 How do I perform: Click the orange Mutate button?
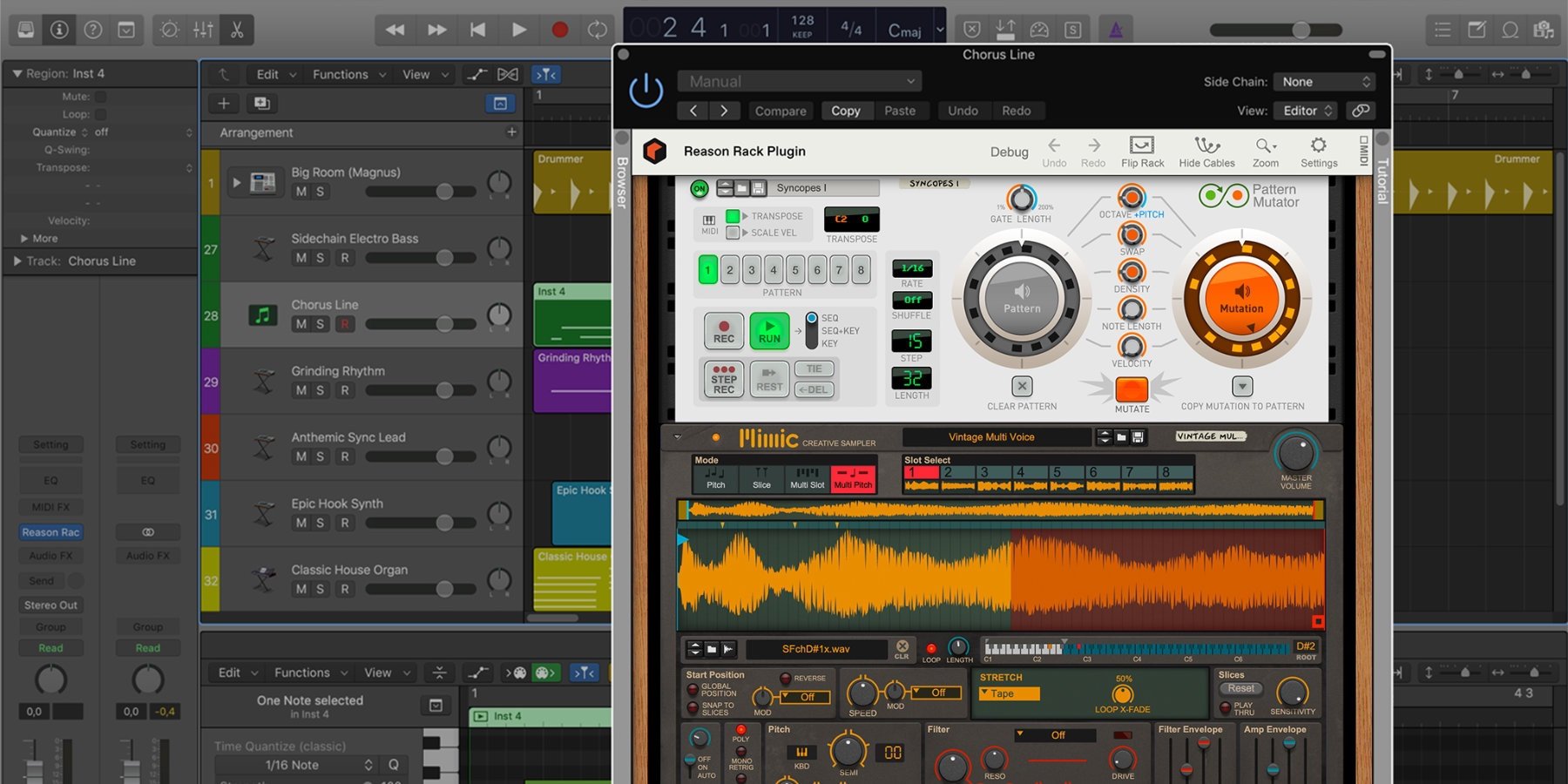click(x=1132, y=389)
